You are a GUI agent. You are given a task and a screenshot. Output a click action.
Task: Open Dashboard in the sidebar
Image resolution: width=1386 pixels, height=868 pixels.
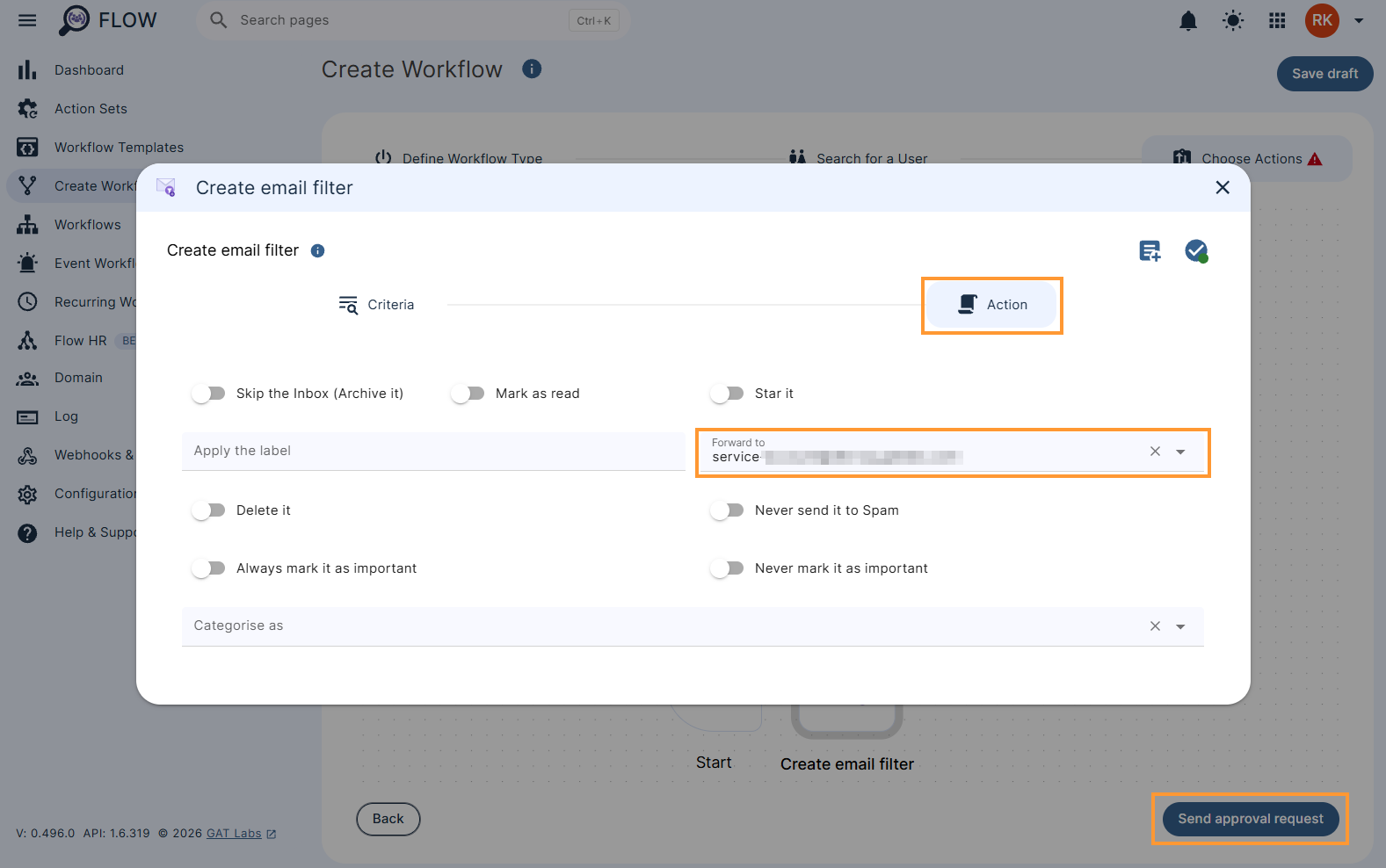click(x=89, y=70)
